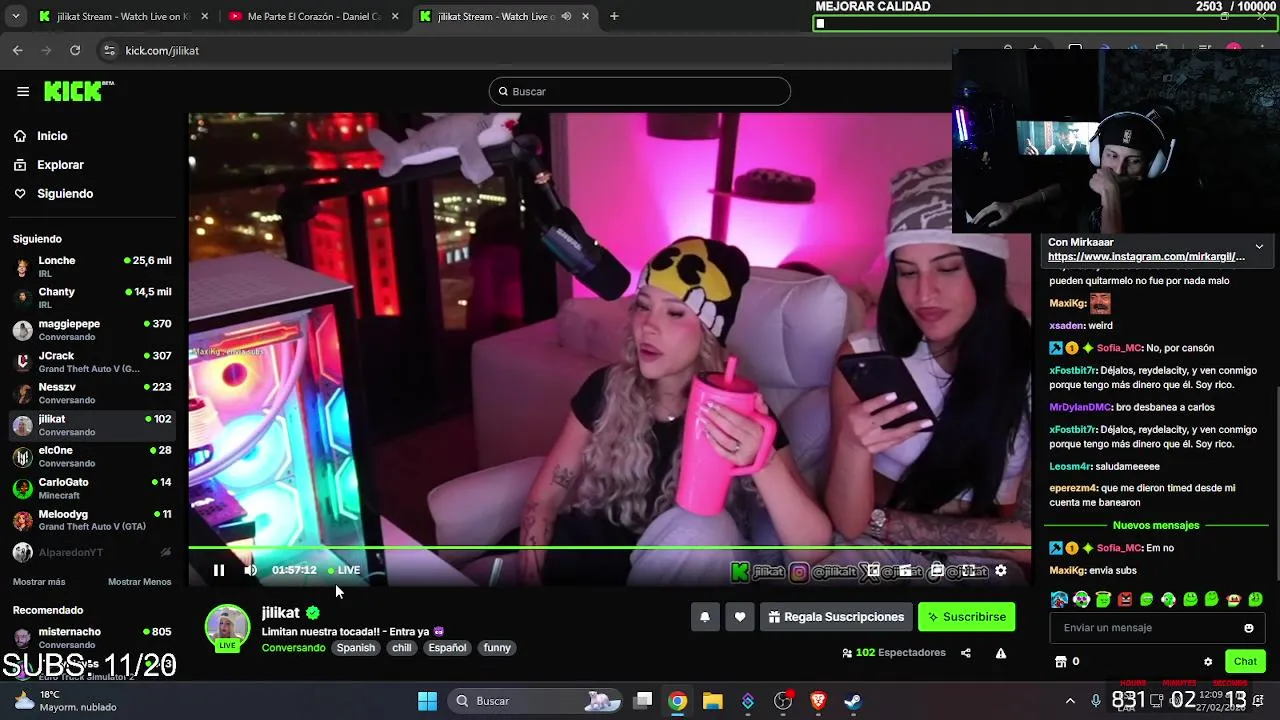1280x720 pixels.
Task: Mute the video player volume
Action: (x=251, y=570)
